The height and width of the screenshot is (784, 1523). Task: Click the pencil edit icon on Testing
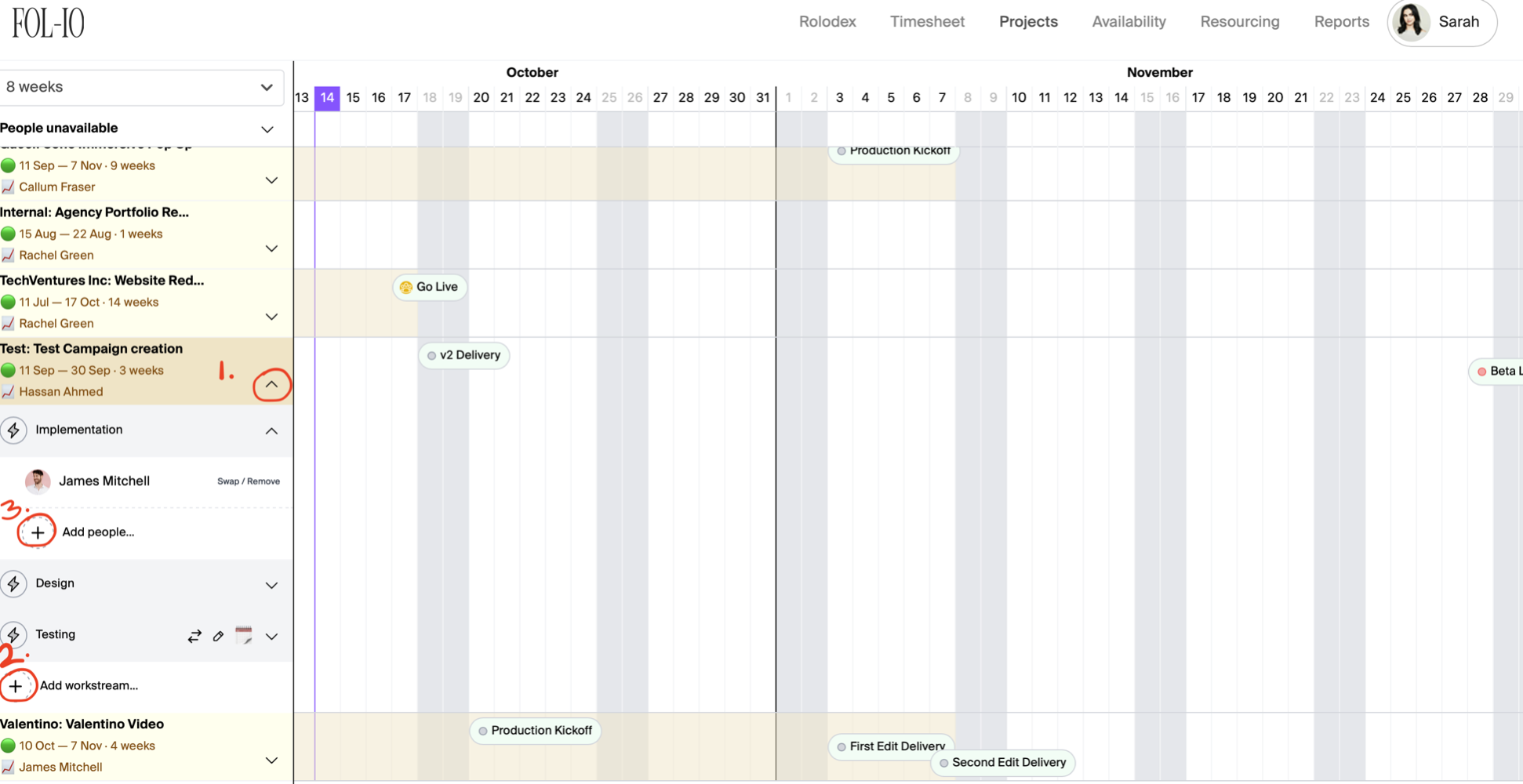coord(219,636)
